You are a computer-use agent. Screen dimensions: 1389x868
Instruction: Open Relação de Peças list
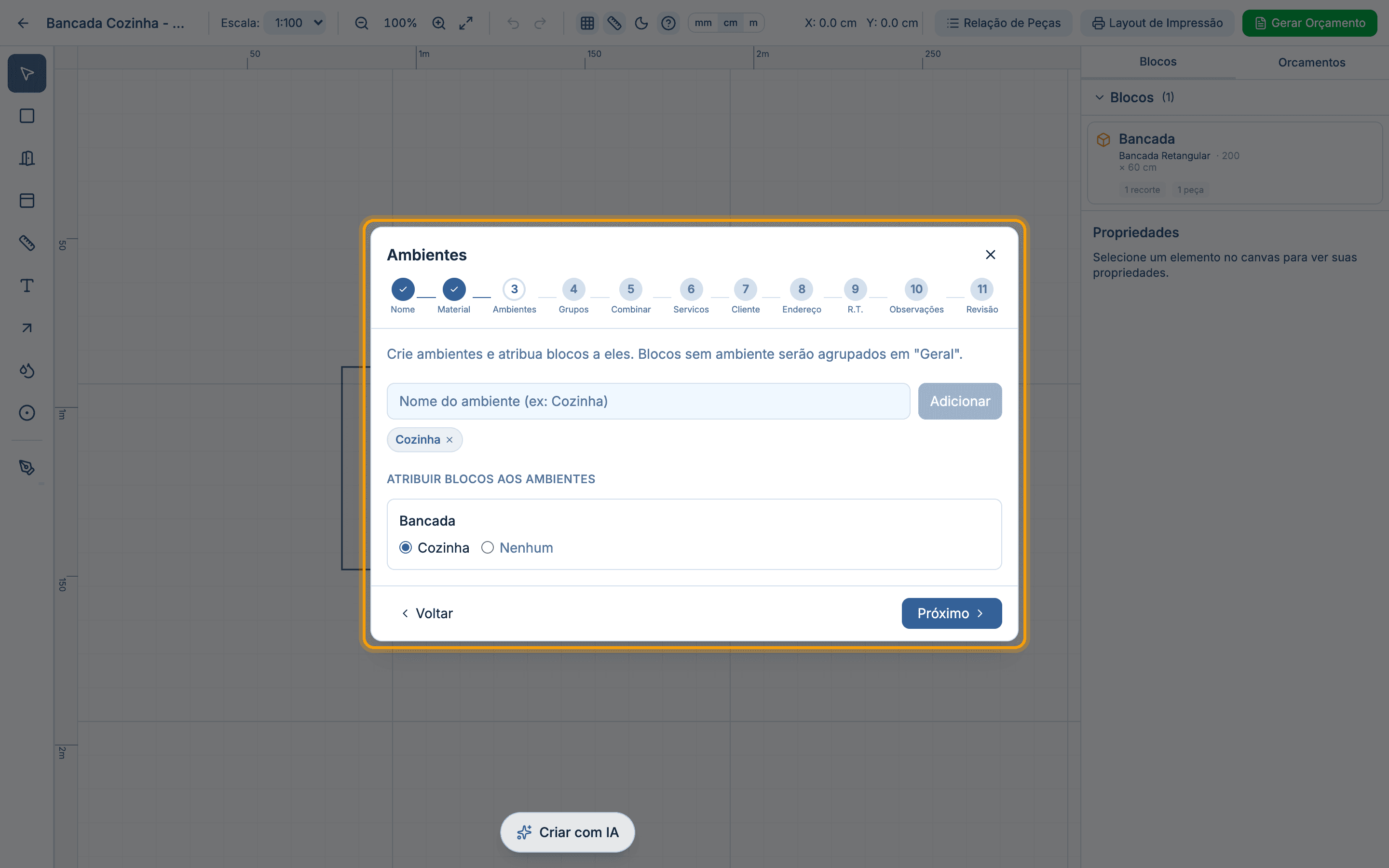1003,23
